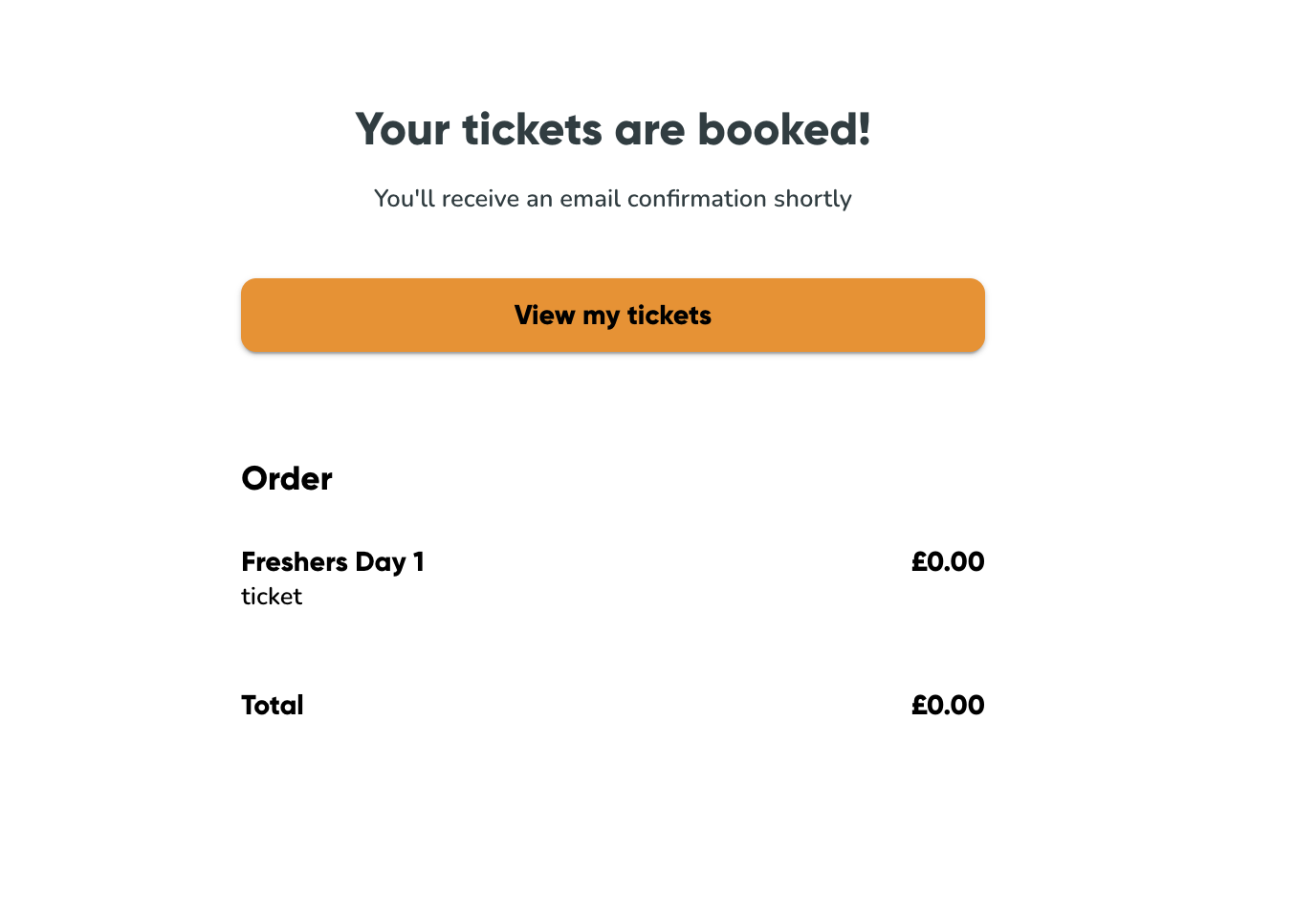Click 'You'll receive an email confirmation shortly'
Screen dimensions: 1316x918
[612, 199]
